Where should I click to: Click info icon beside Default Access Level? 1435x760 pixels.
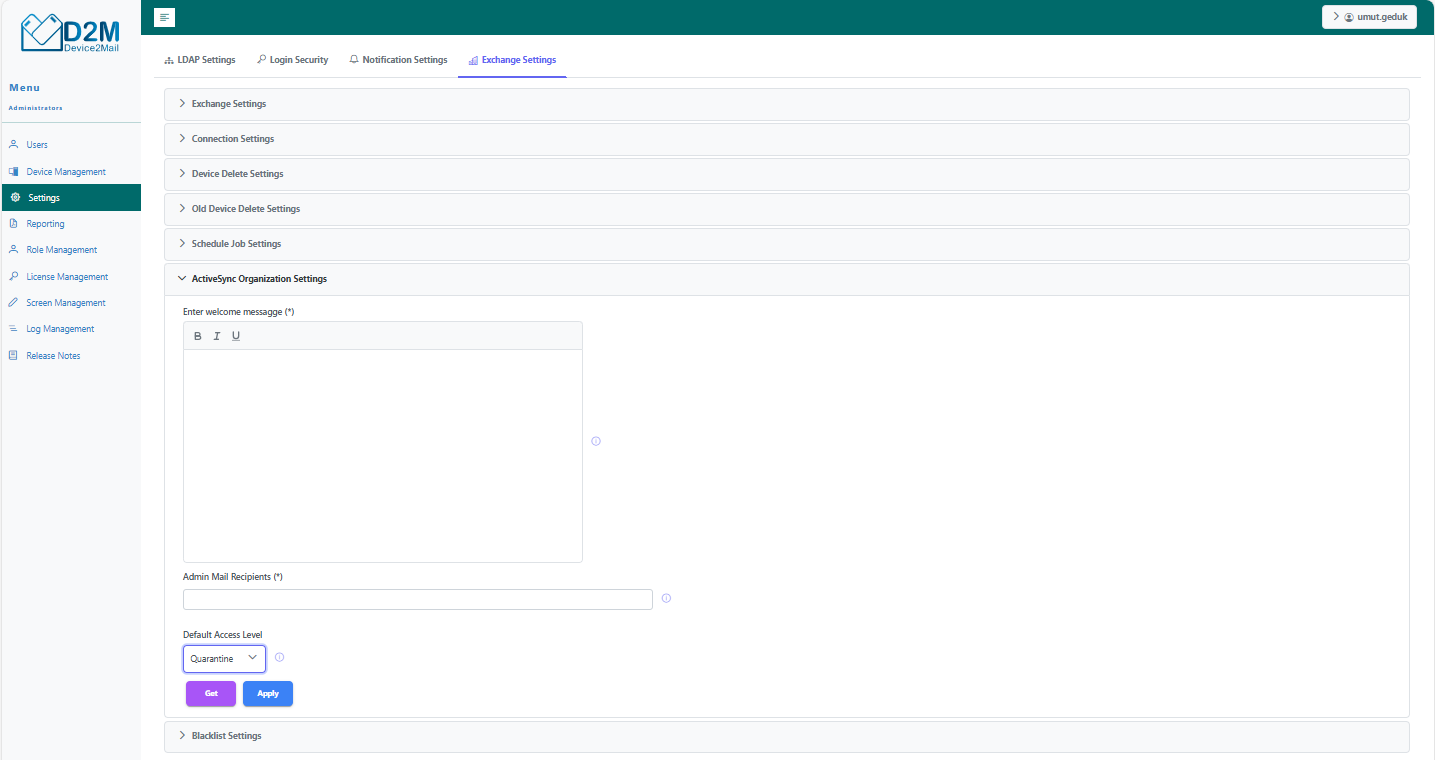(279, 658)
